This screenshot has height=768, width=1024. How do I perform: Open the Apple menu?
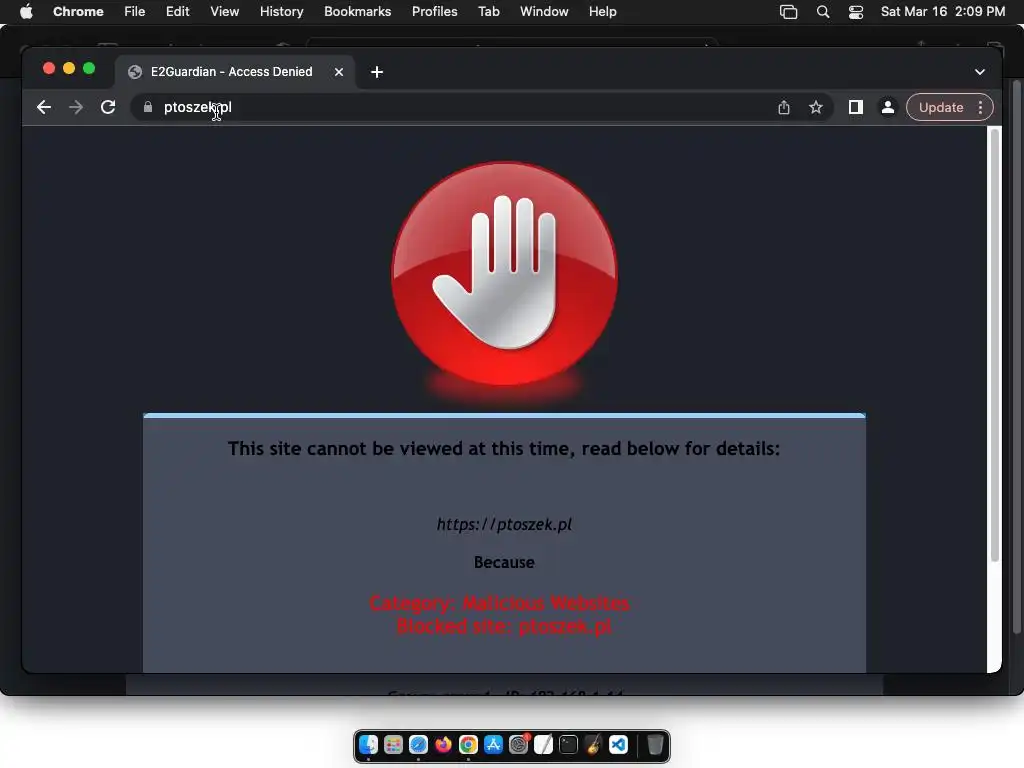click(x=26, y=12)
